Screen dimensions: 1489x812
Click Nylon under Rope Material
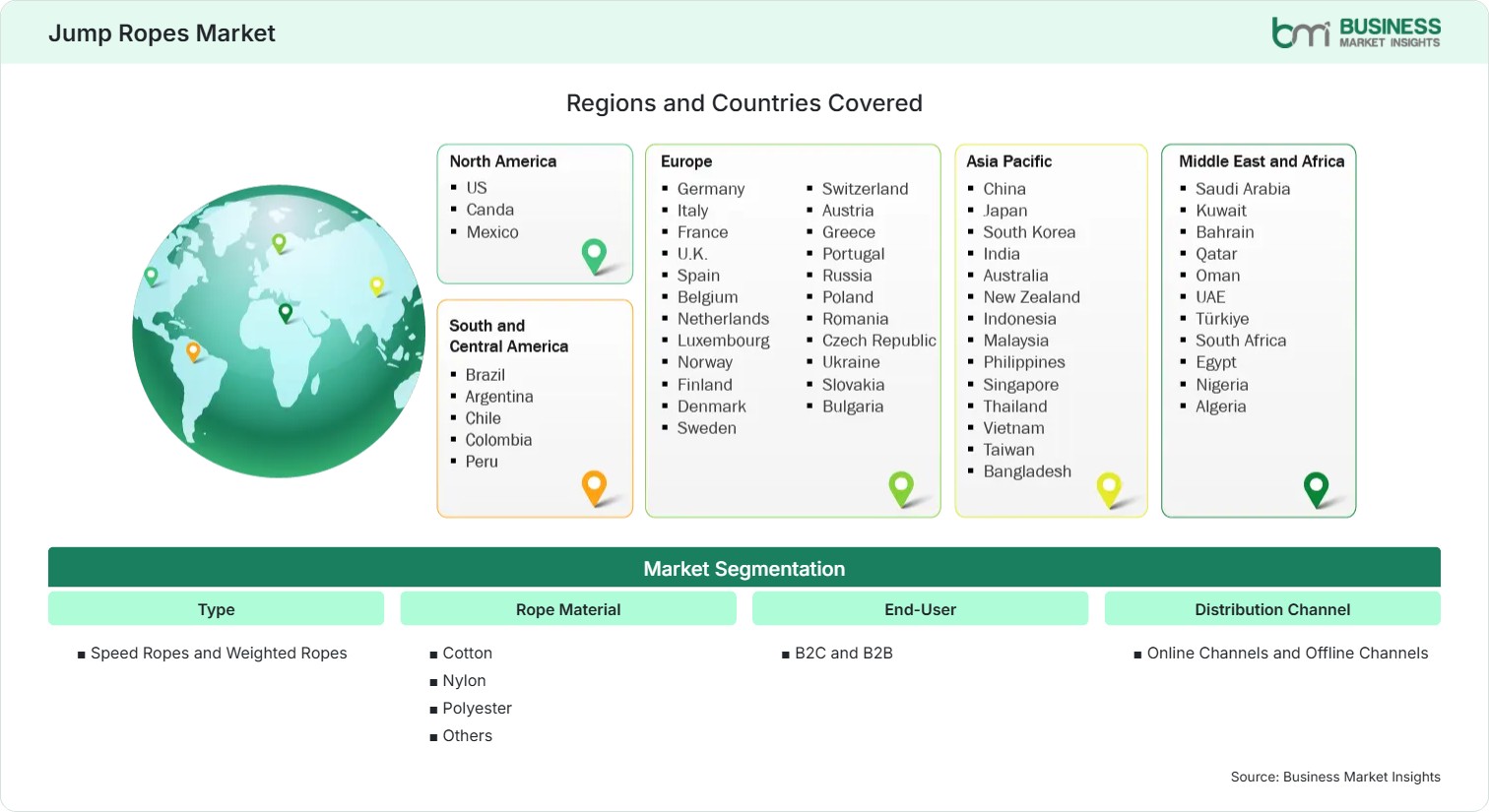coord(464,681)
